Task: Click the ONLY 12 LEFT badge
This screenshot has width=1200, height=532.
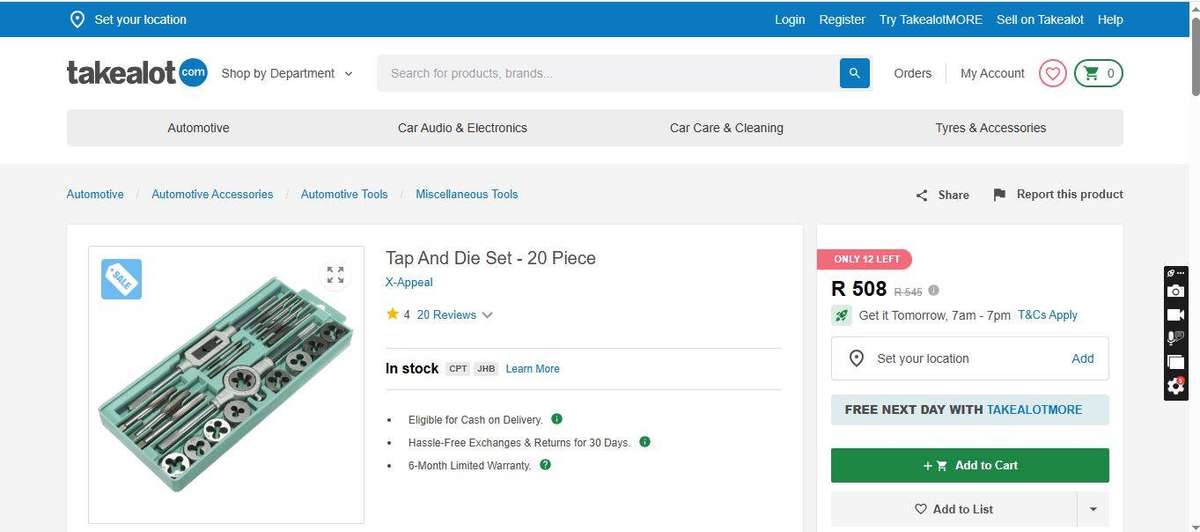Action: [865, 259]
